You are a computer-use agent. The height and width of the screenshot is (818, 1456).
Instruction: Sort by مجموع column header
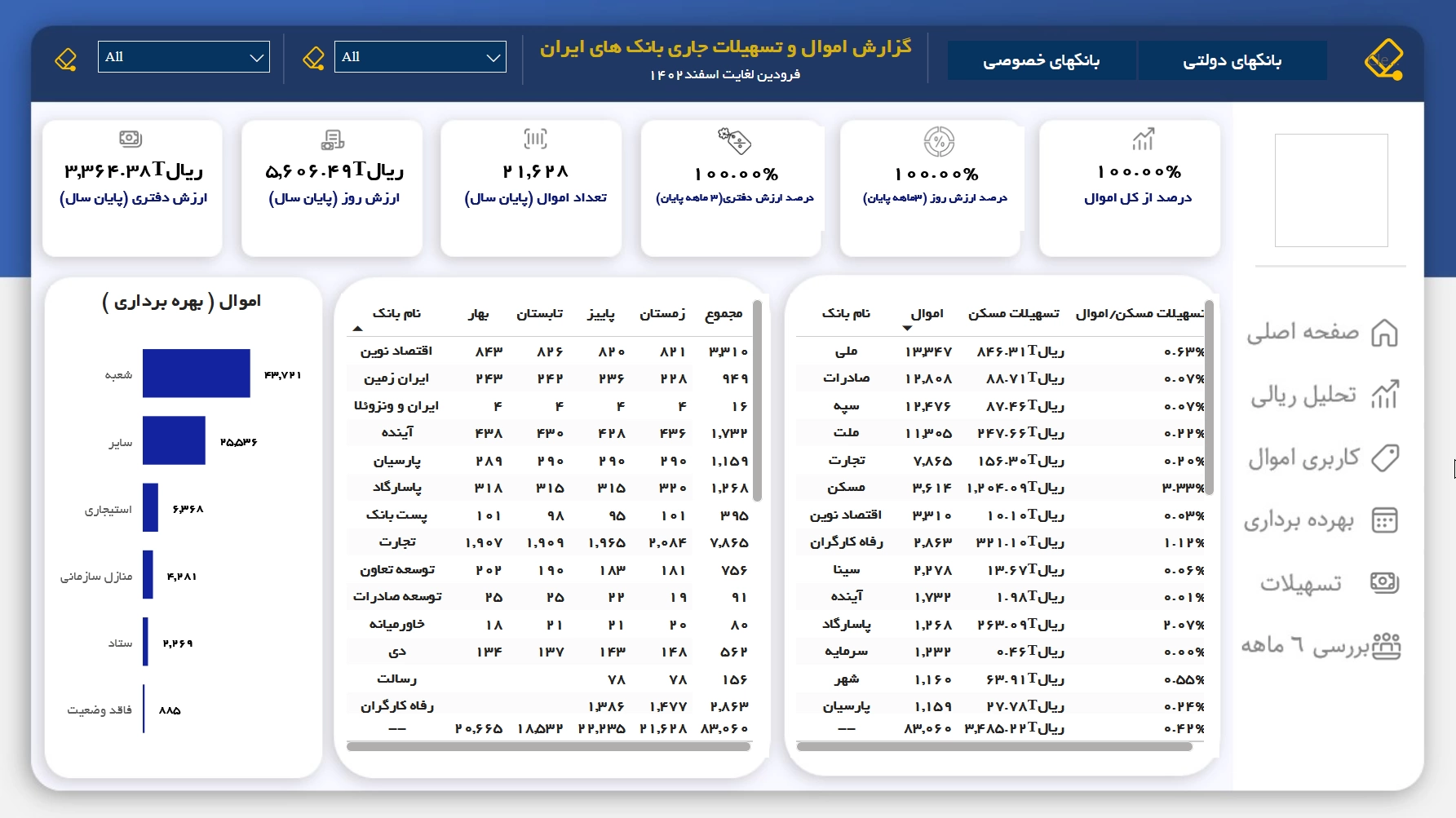click(724, 314)
